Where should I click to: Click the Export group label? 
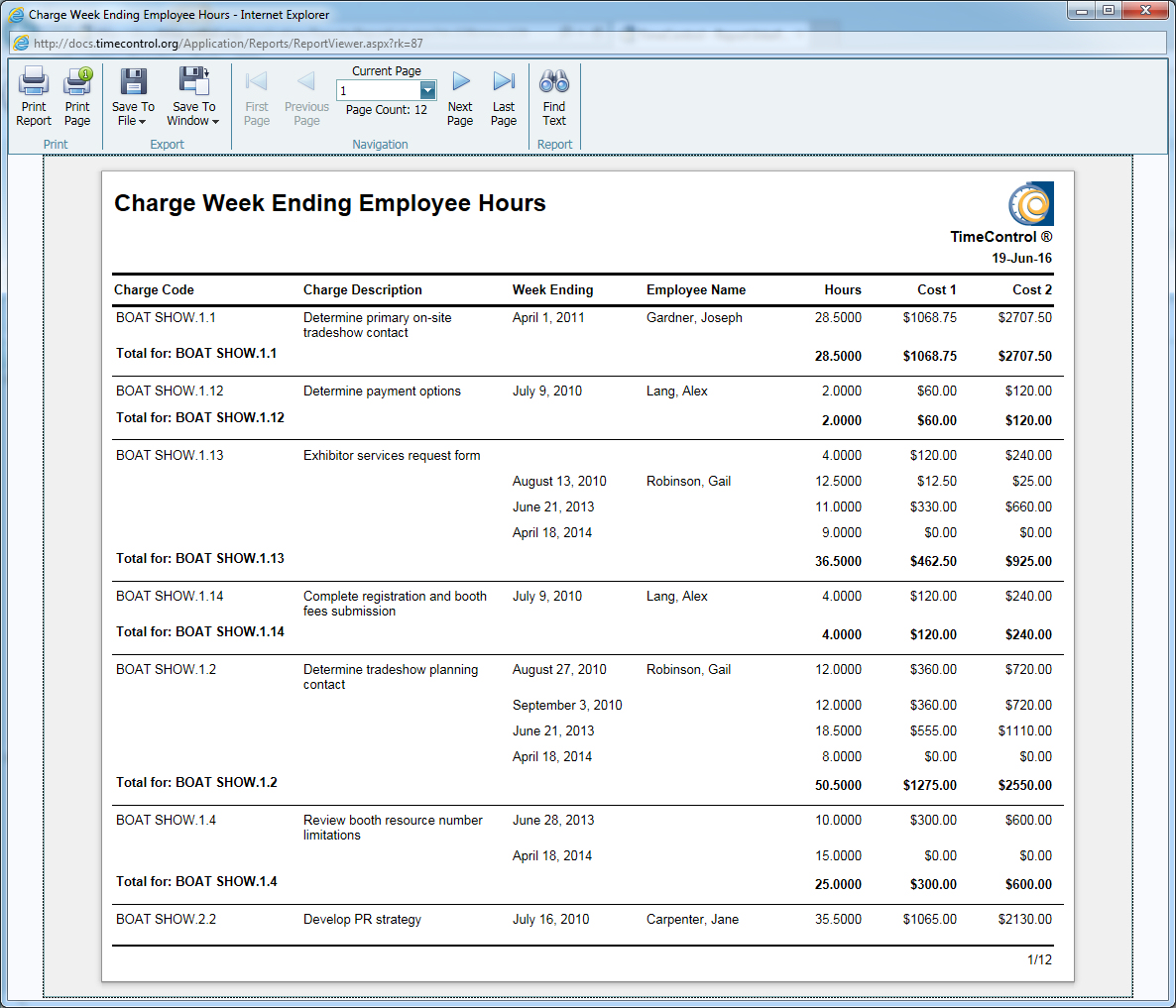tap(167, 144)
